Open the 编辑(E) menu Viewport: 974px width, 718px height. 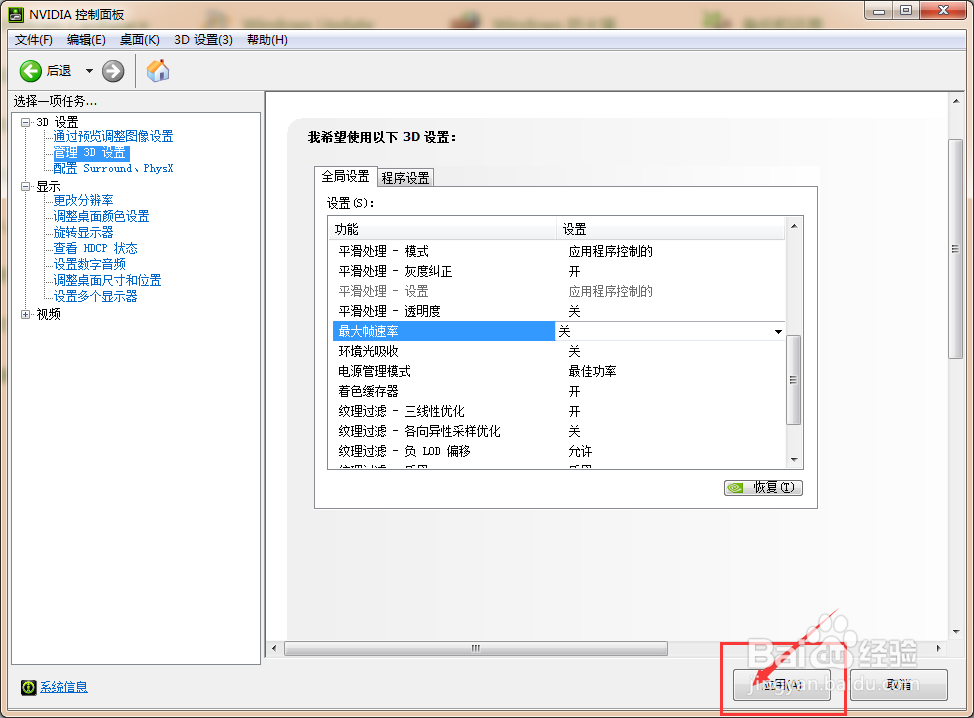point(86,40)
